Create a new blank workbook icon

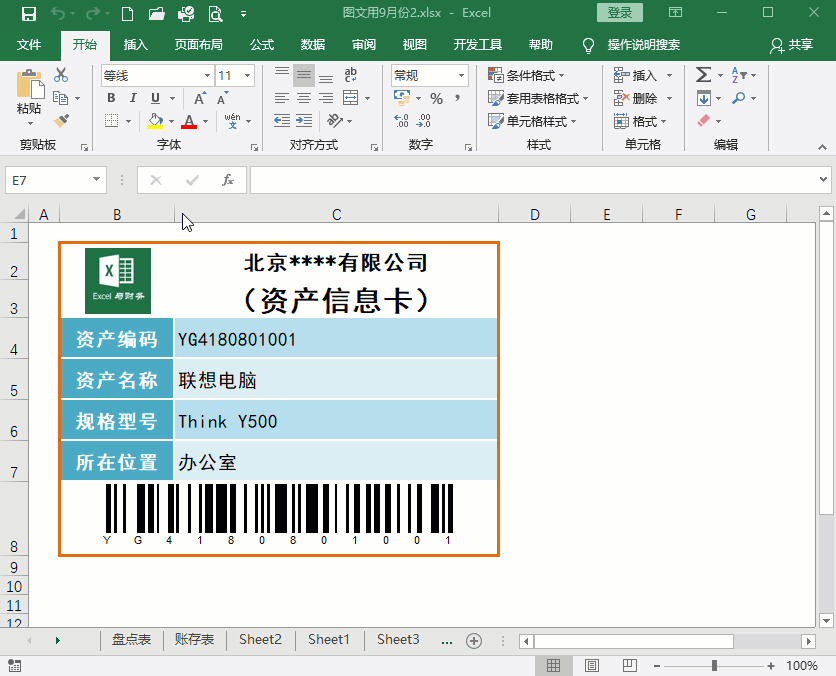pyautogui.click(x=127, y=13)
